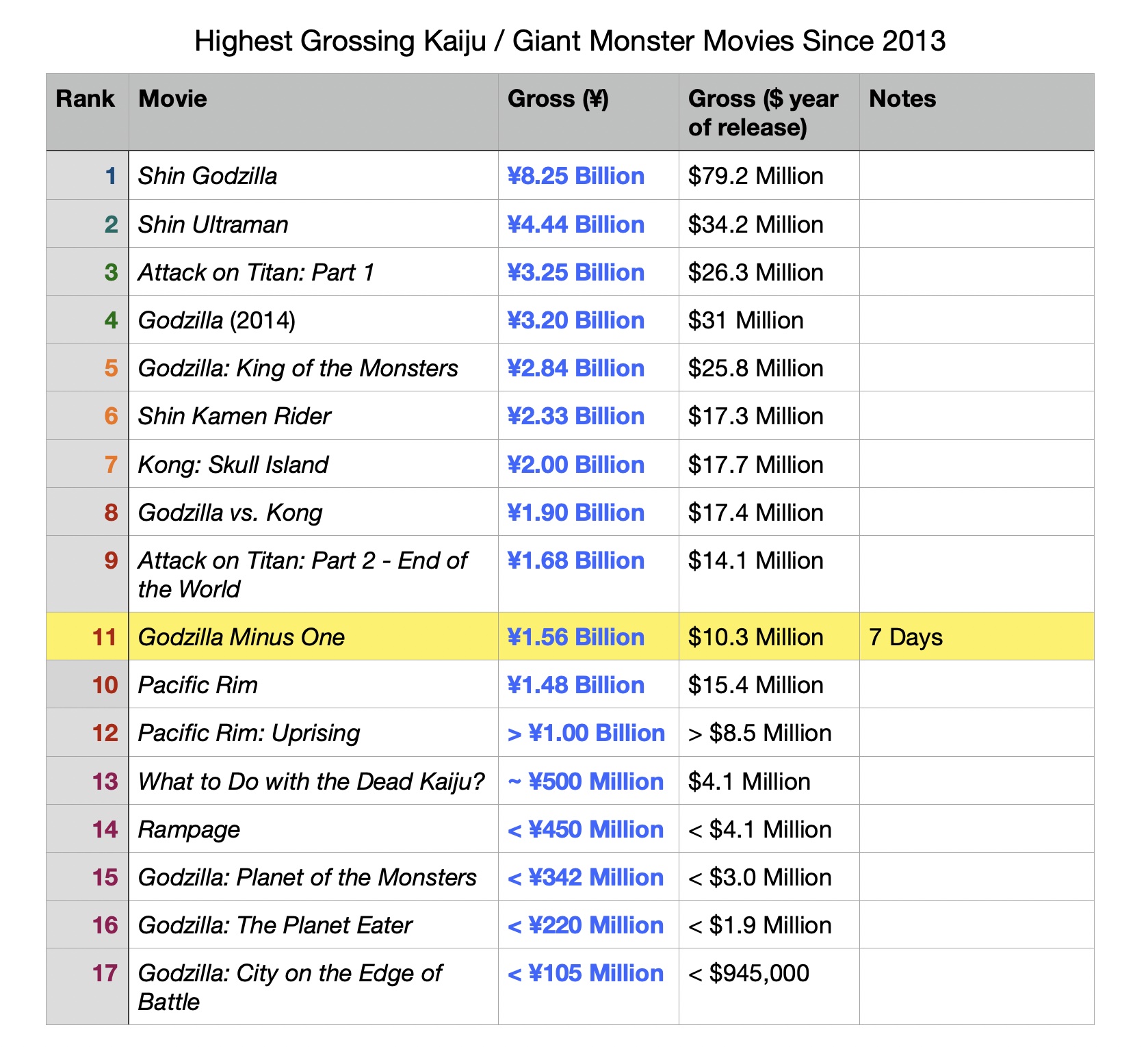Click the table title text
Image resolution: width=1148 pixels, height=1047 pixels.
point(570,41)
